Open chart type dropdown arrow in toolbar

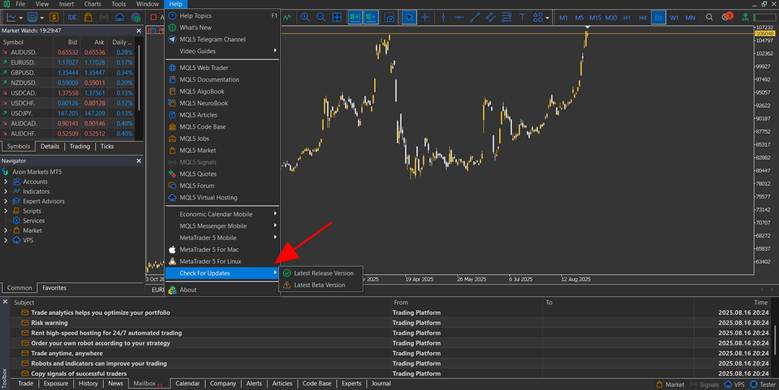coord(21,18)
